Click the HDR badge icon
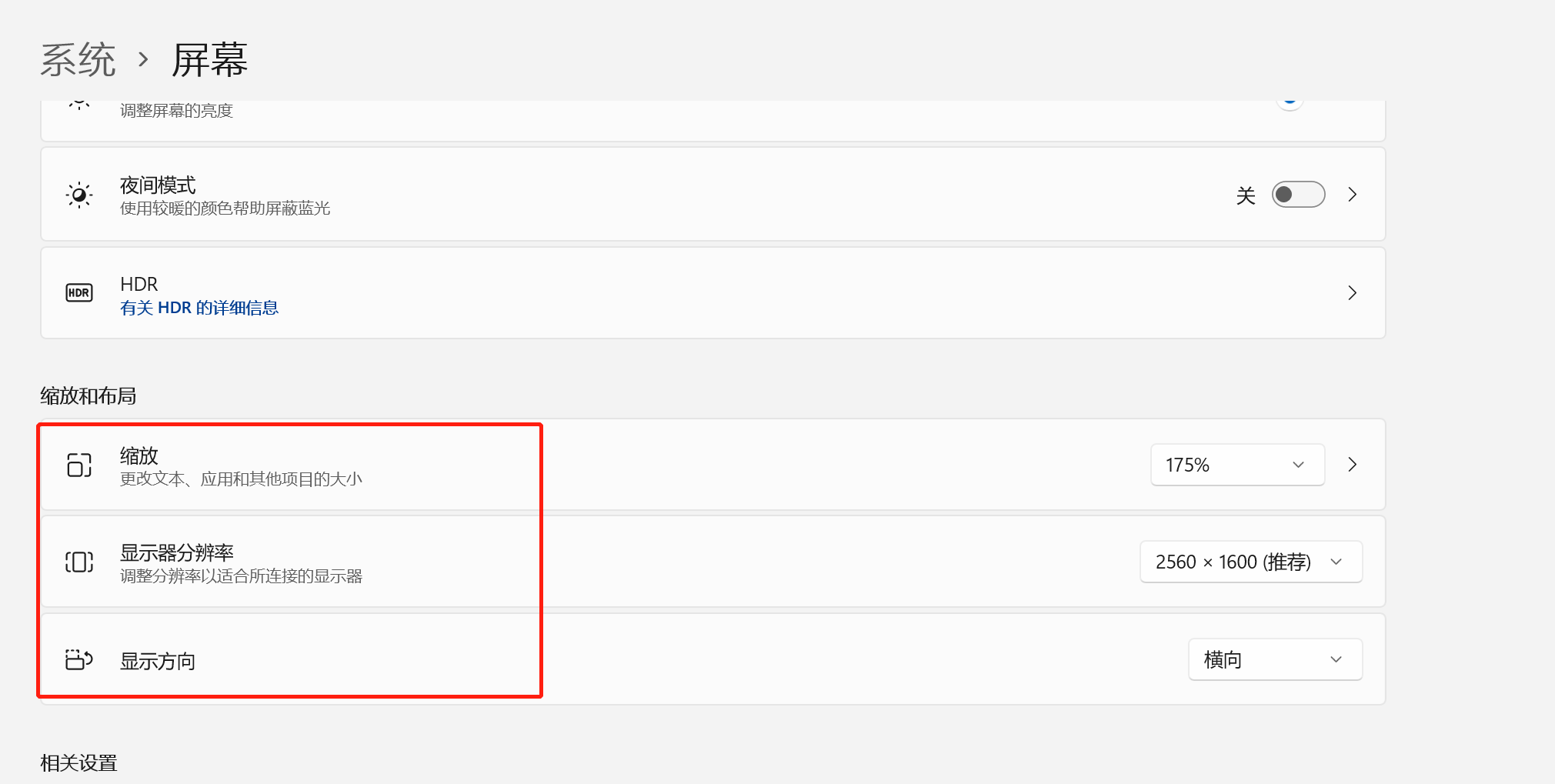1555x784 pixels. 79,293
